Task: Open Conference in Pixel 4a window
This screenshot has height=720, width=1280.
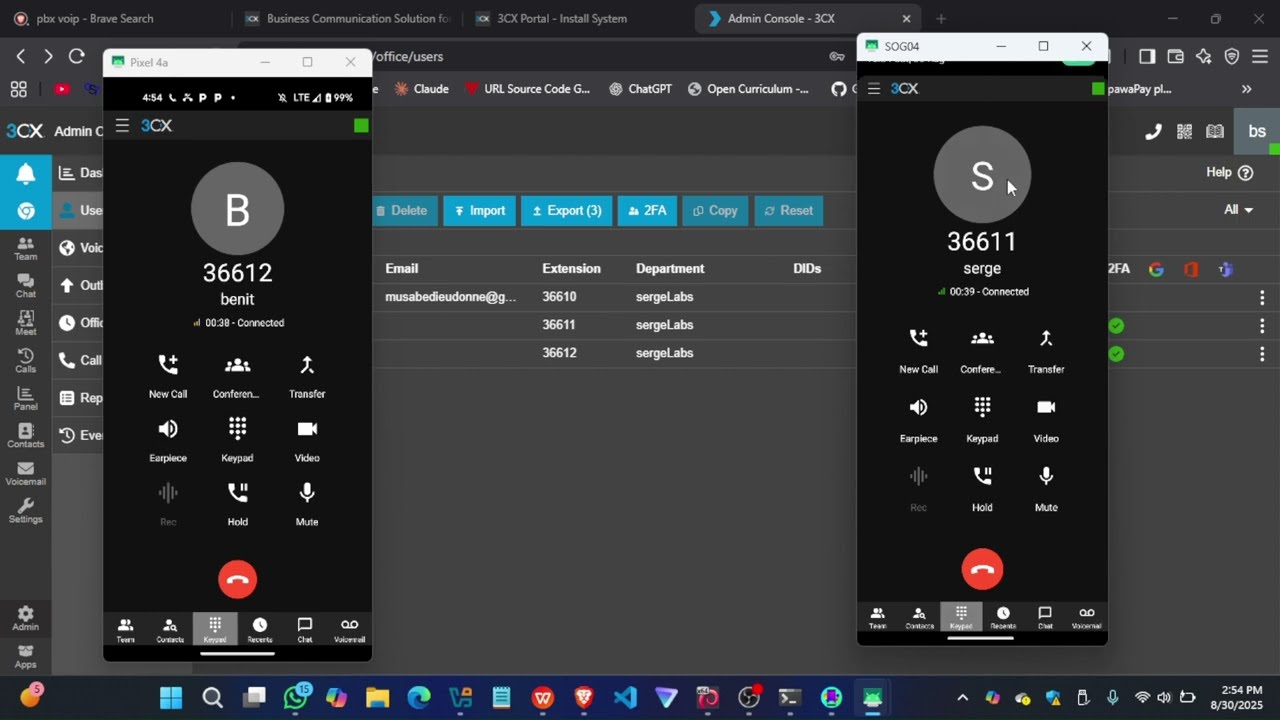Action: pyautogui.click(x=237, y=376)
